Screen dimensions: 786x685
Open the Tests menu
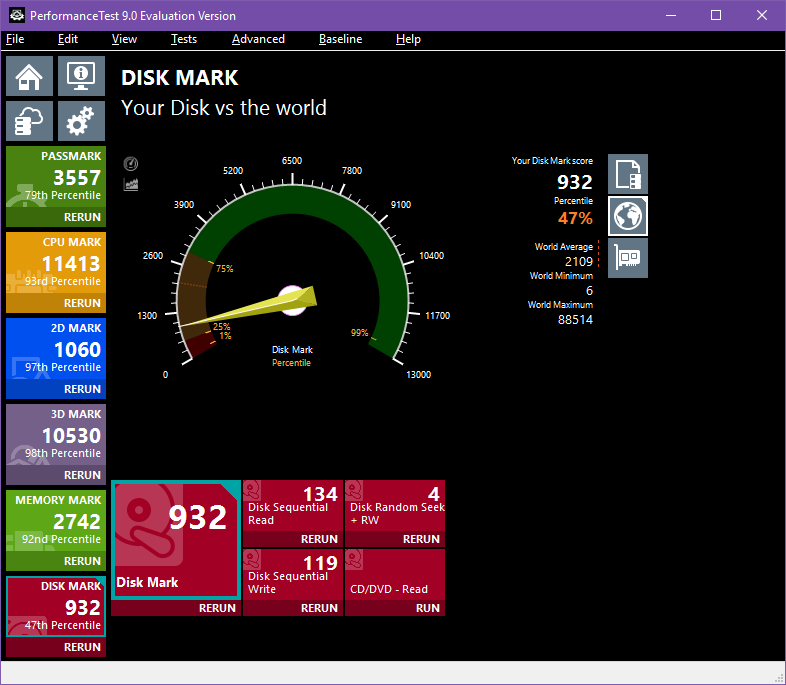183,39
